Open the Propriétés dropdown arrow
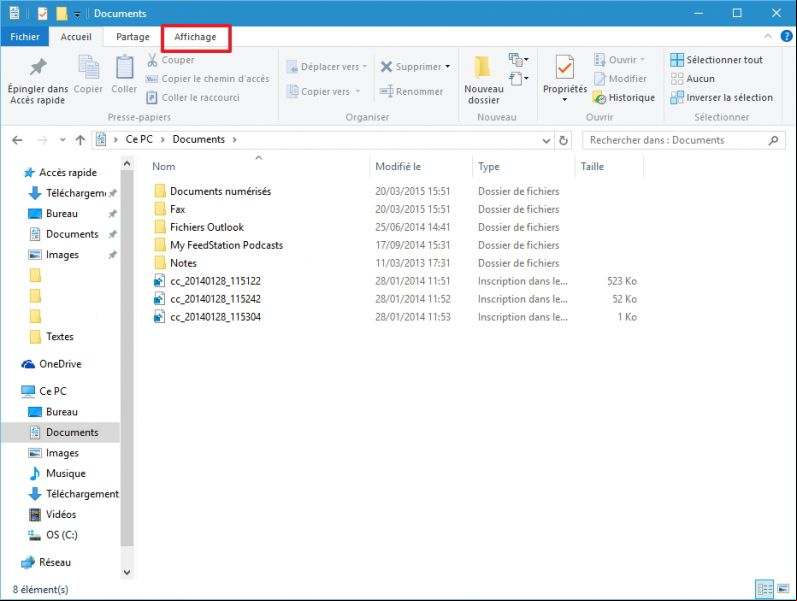 point(565,100)
